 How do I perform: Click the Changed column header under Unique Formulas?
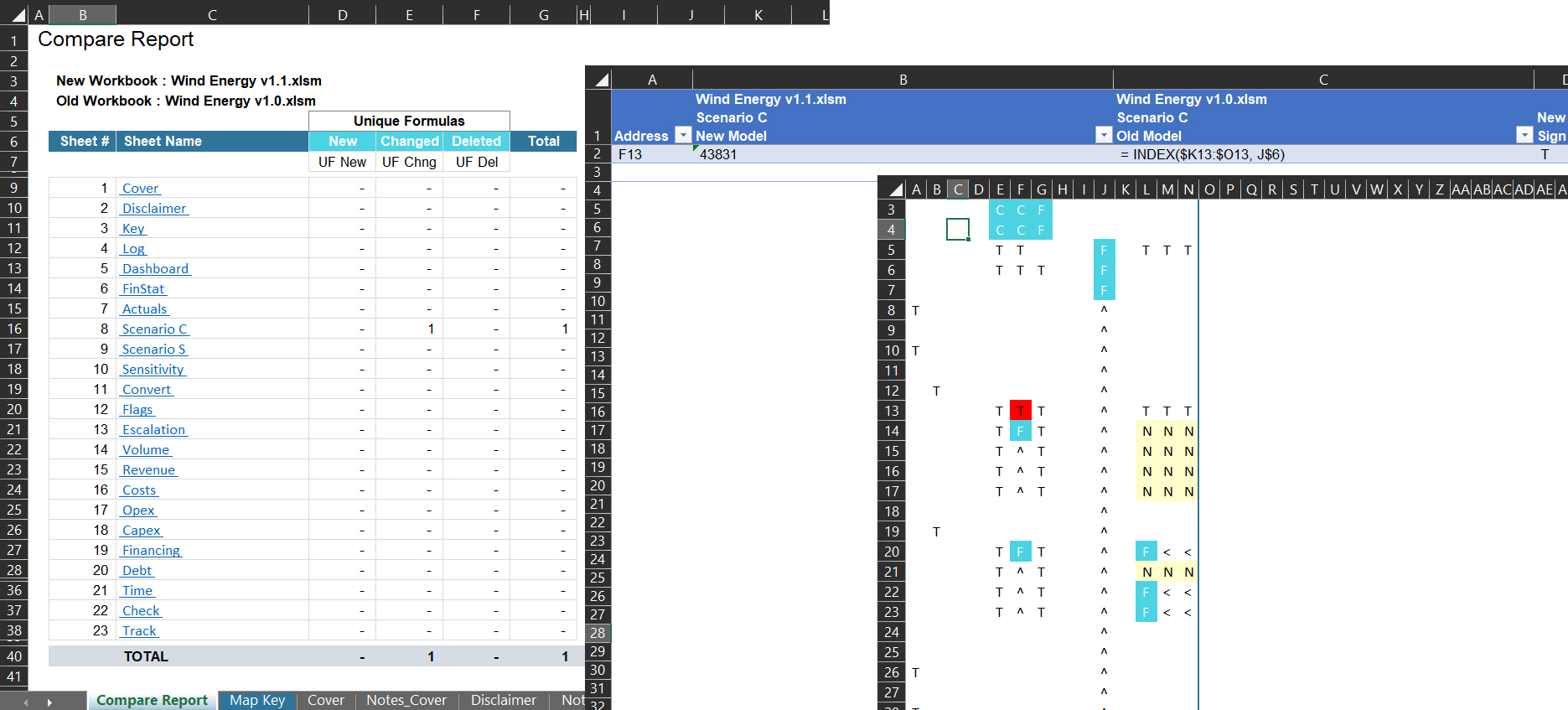(x=409, y=142)
